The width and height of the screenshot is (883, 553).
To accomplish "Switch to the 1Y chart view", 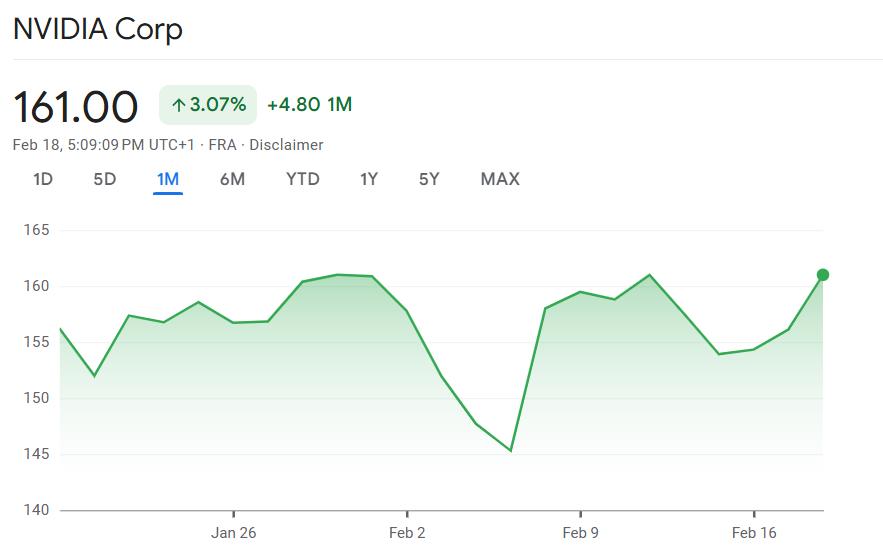I will tap(369, 179).
